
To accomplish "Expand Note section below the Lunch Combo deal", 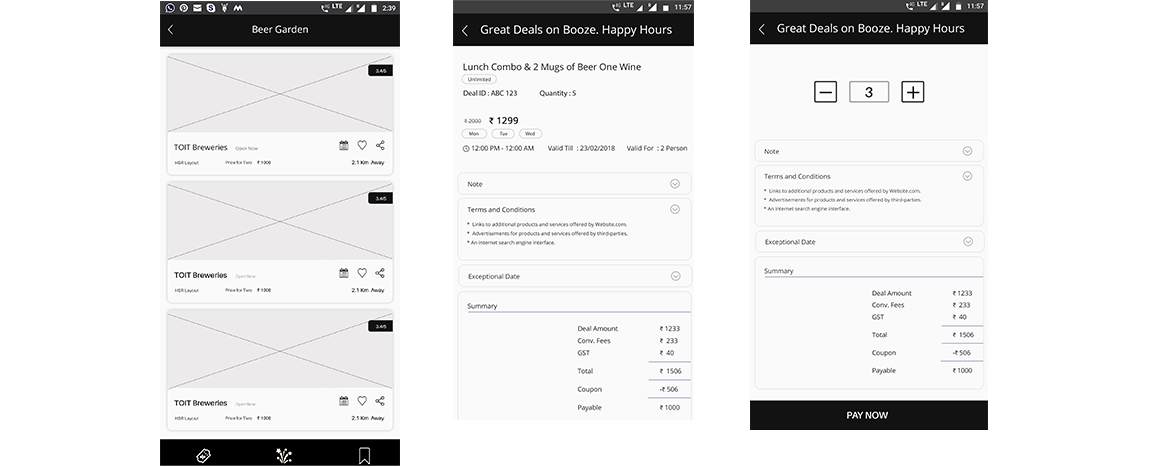I will point(675,184).
